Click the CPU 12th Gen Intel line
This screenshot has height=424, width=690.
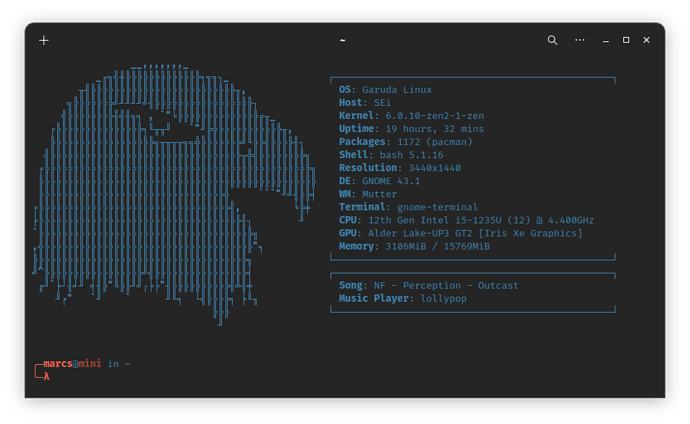pos(466,220)
